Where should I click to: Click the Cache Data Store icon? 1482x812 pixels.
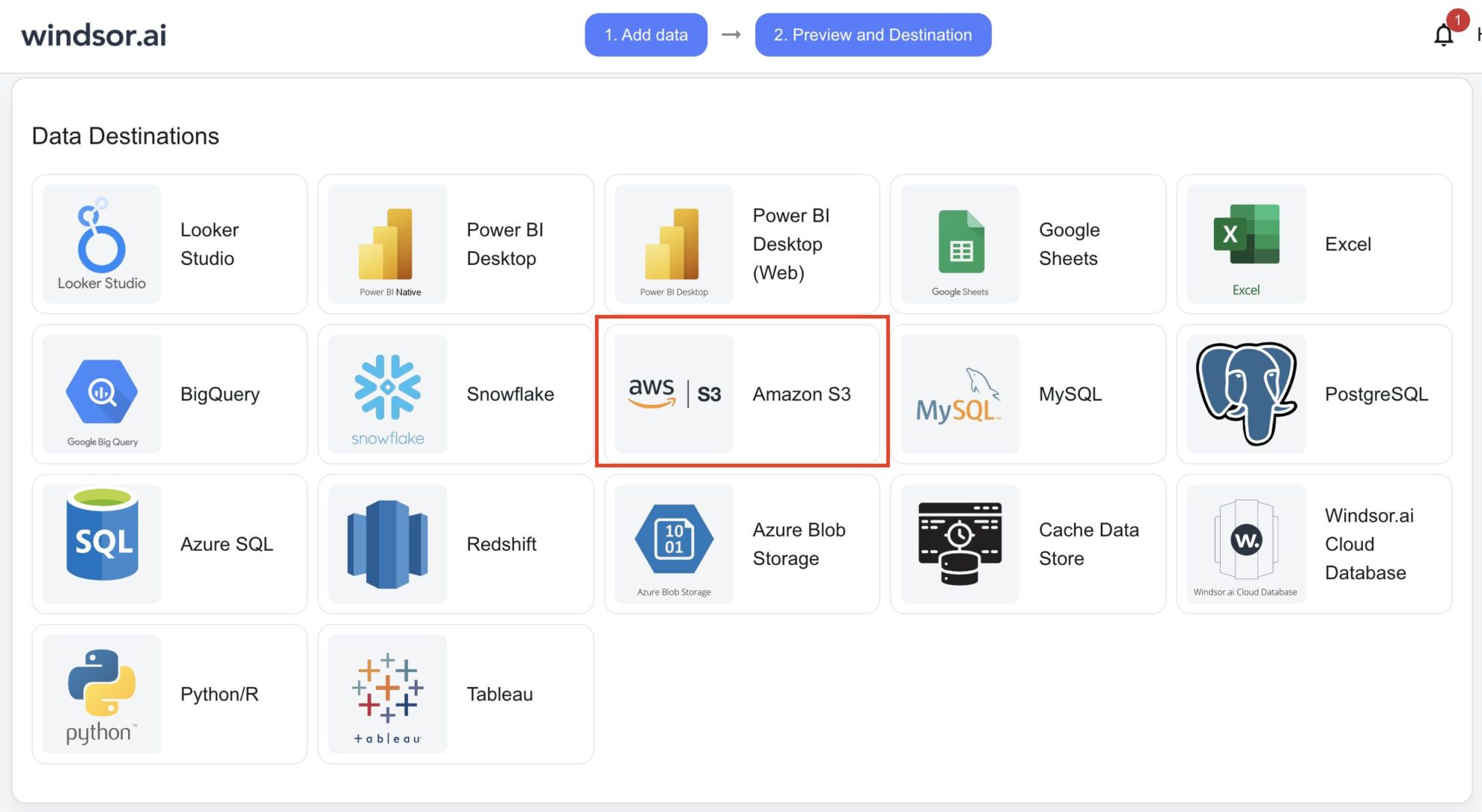960,544
